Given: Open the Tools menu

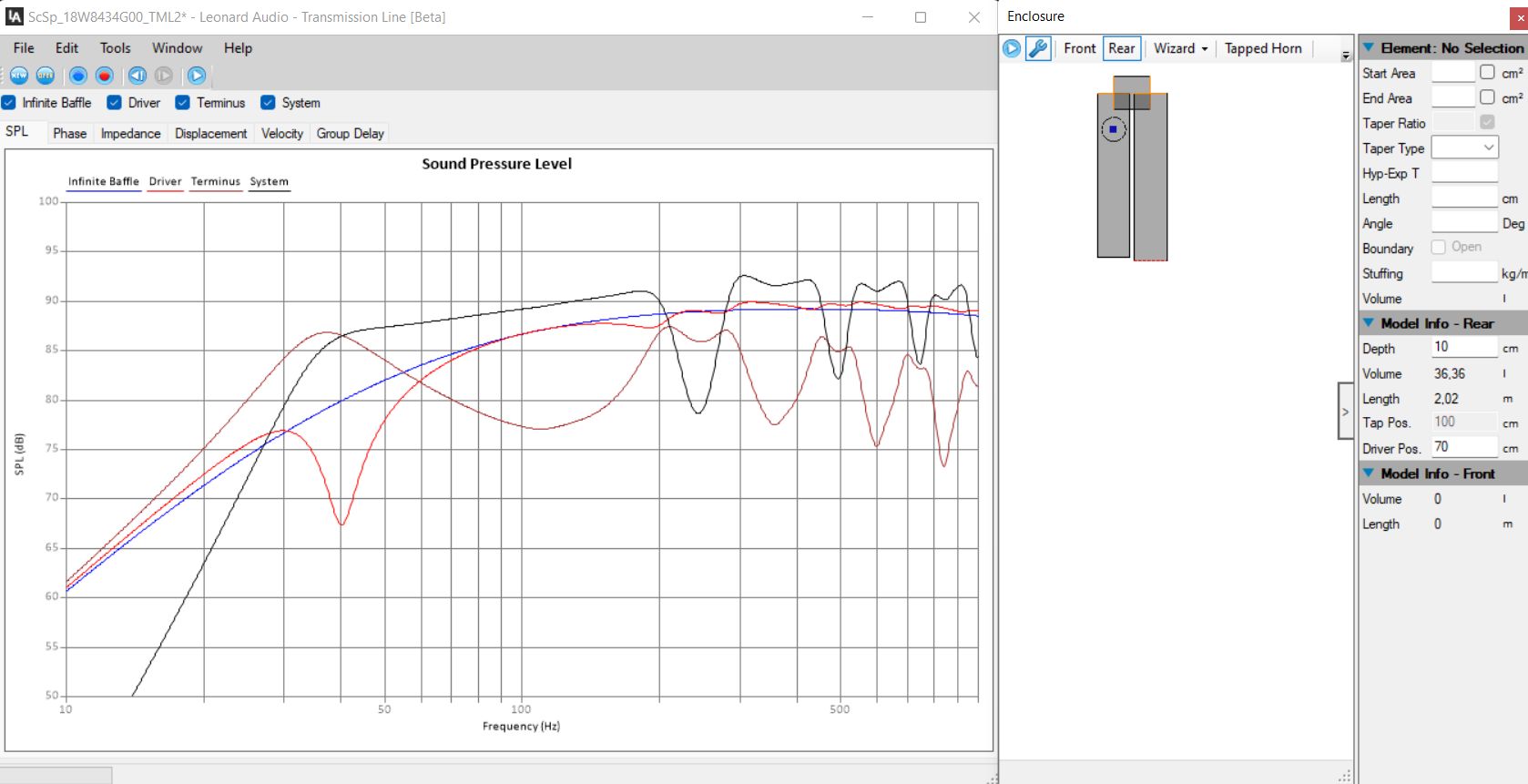Looking at the screenshot, I should [x=115, y=48].
